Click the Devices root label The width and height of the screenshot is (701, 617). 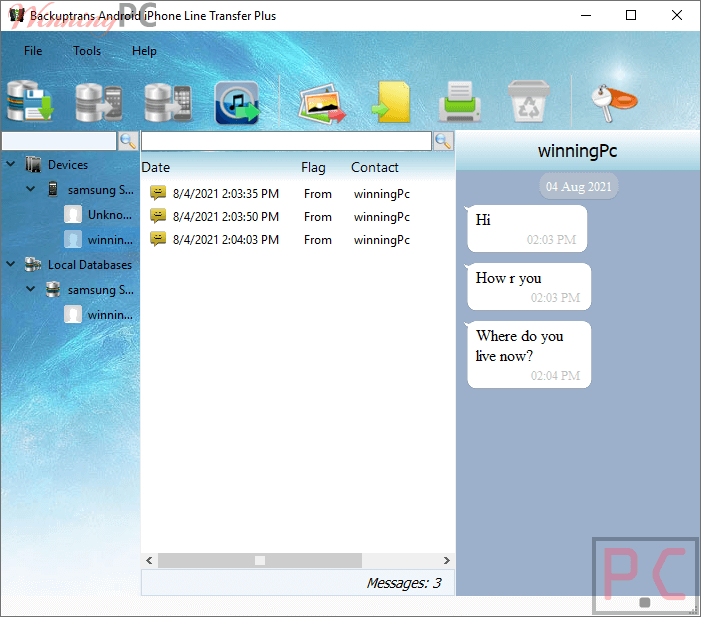68,165
